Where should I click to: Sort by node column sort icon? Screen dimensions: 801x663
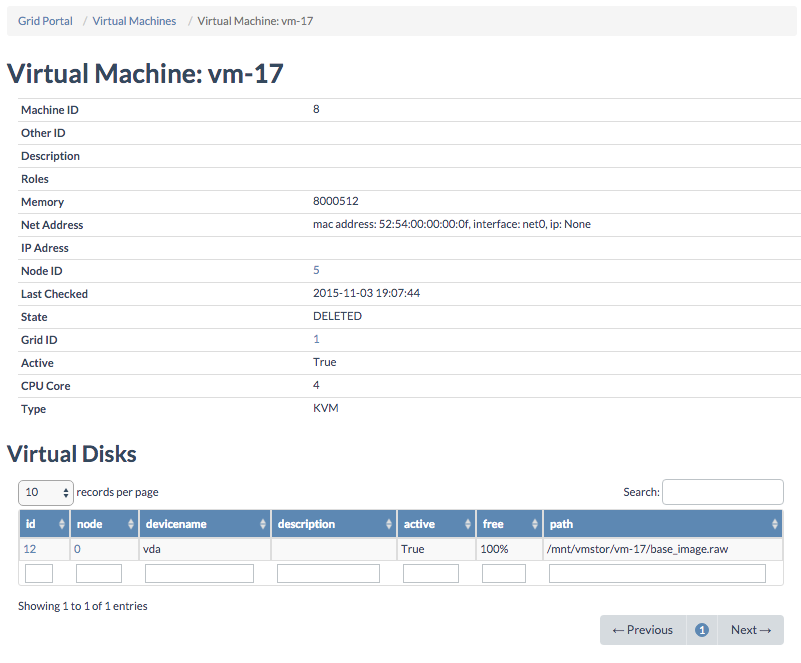point(131,524)
